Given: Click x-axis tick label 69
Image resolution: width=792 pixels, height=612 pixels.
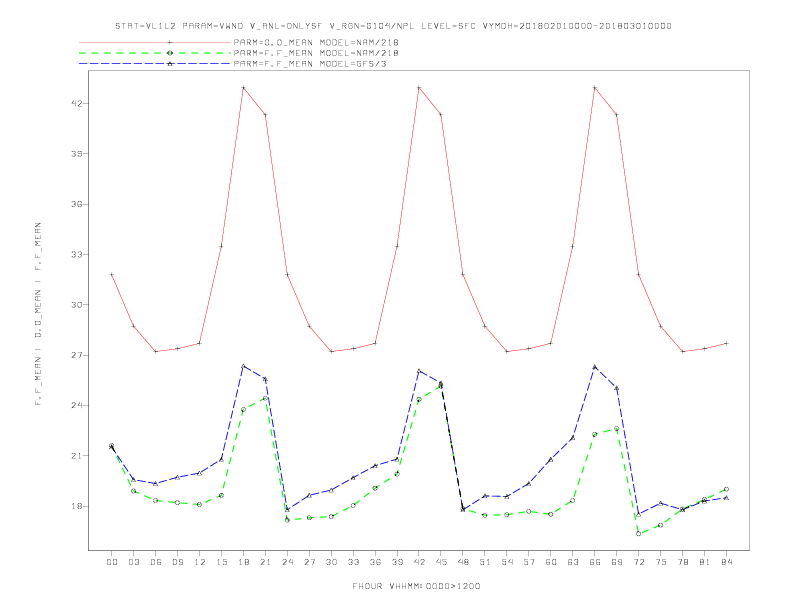Looking at the screenshot, I should (617, 562).
